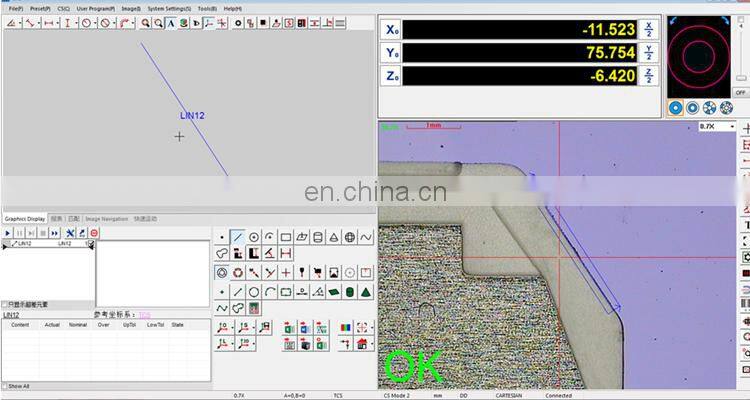The image size is (750, 400).
Task: Select the circle-with-center tool in the top palette row
Action: 254,237
